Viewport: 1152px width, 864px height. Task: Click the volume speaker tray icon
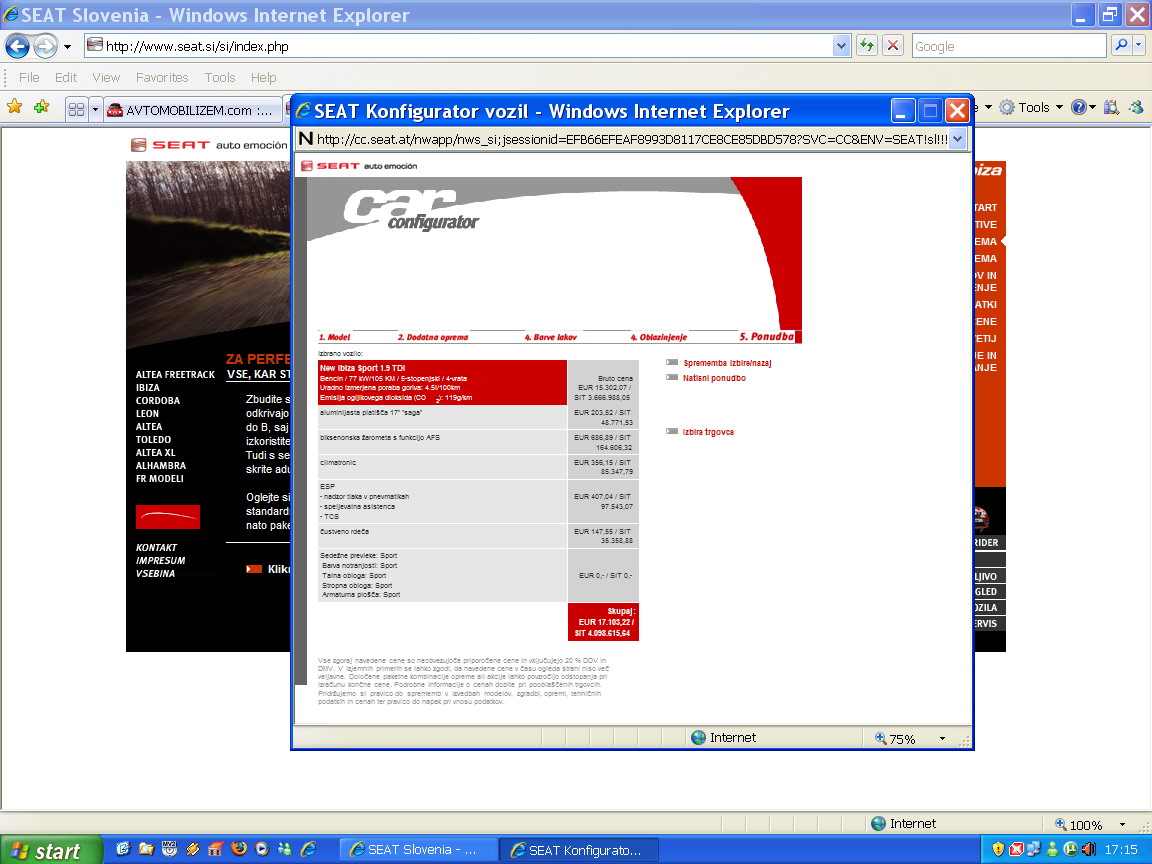coord(1089,849)
